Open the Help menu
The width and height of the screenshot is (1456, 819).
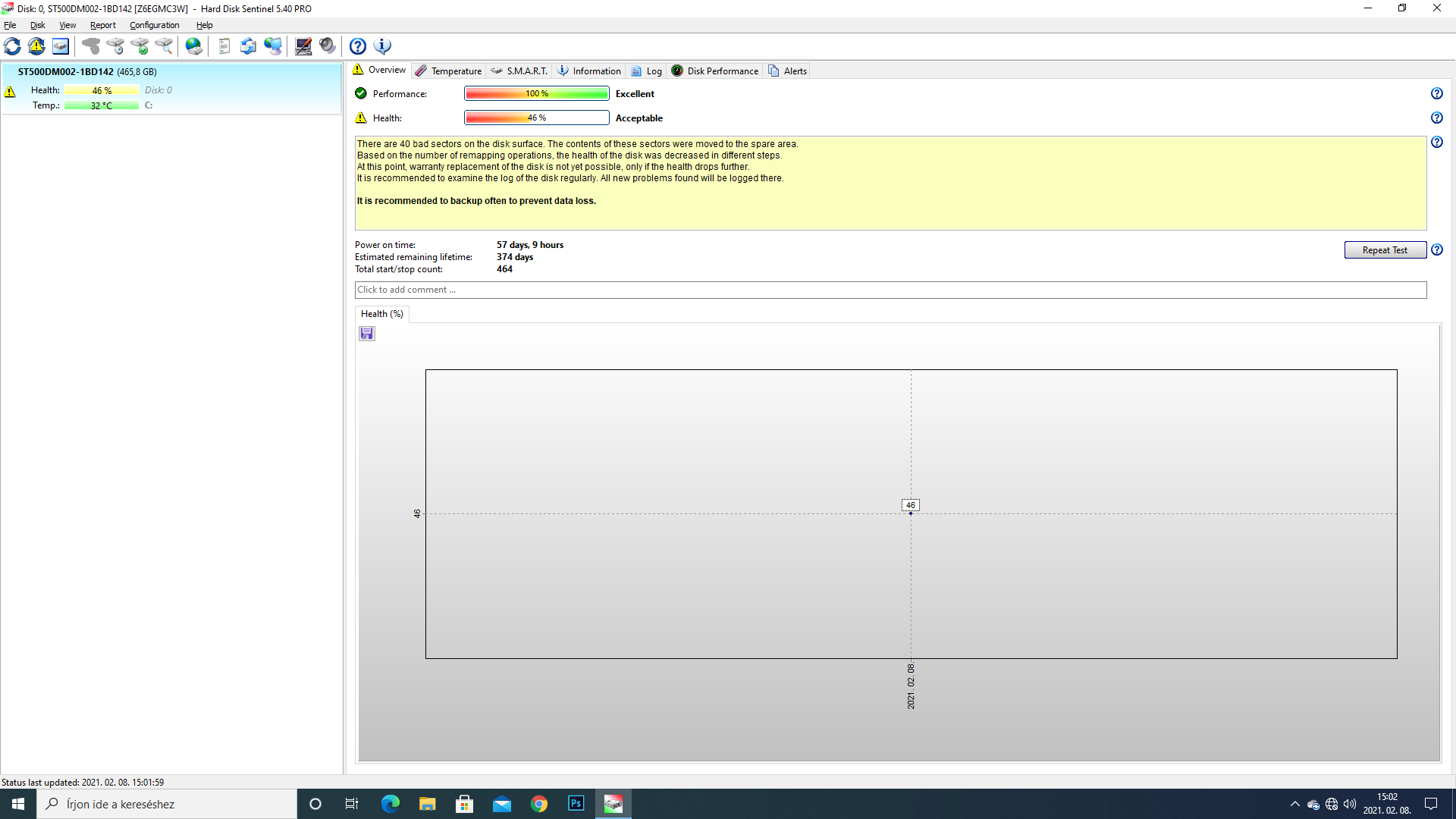coord(205,25)
